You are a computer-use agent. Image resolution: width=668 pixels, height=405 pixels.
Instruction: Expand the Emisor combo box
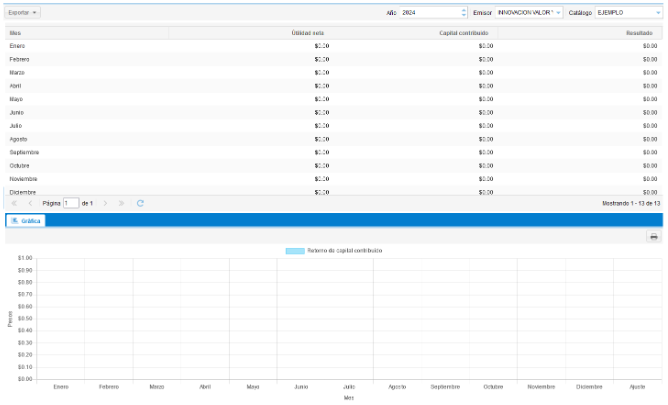[x=558, y=13]
